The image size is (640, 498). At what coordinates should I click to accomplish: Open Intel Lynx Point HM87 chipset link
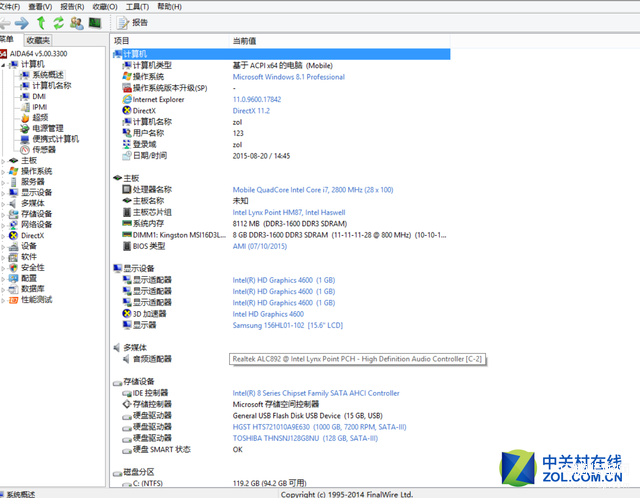tap(289, 212)
